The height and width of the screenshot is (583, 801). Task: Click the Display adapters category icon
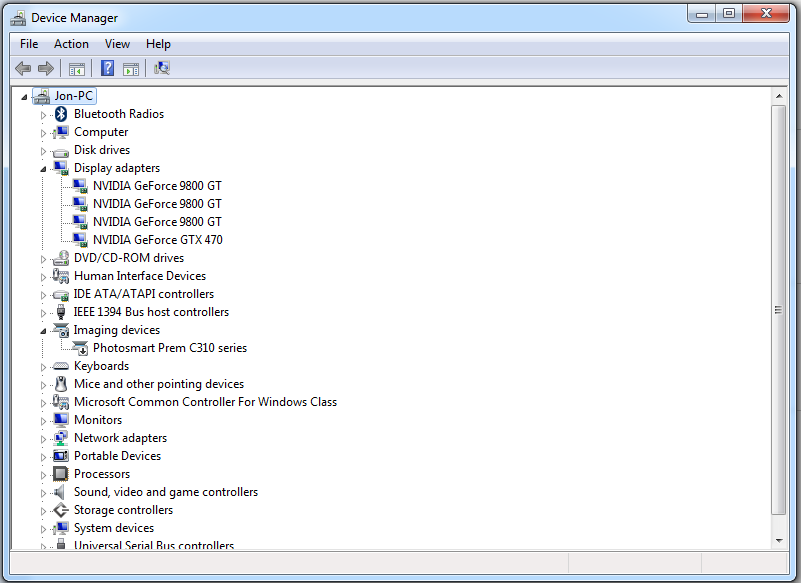click(61, 168)
